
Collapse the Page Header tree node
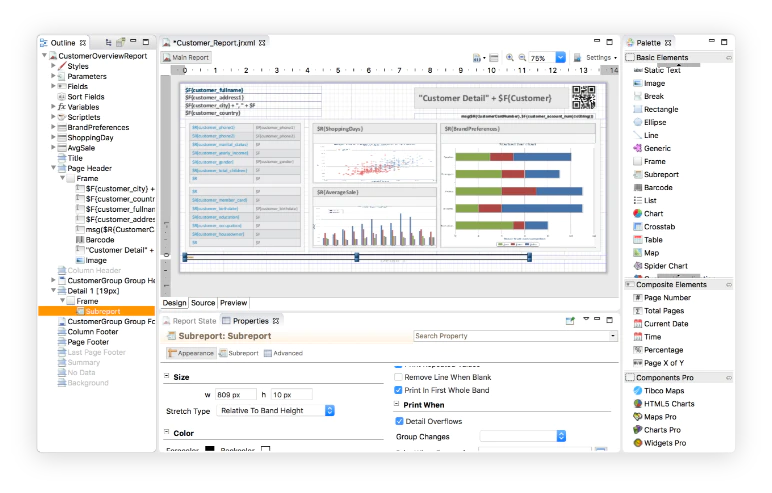pos(53,168)
